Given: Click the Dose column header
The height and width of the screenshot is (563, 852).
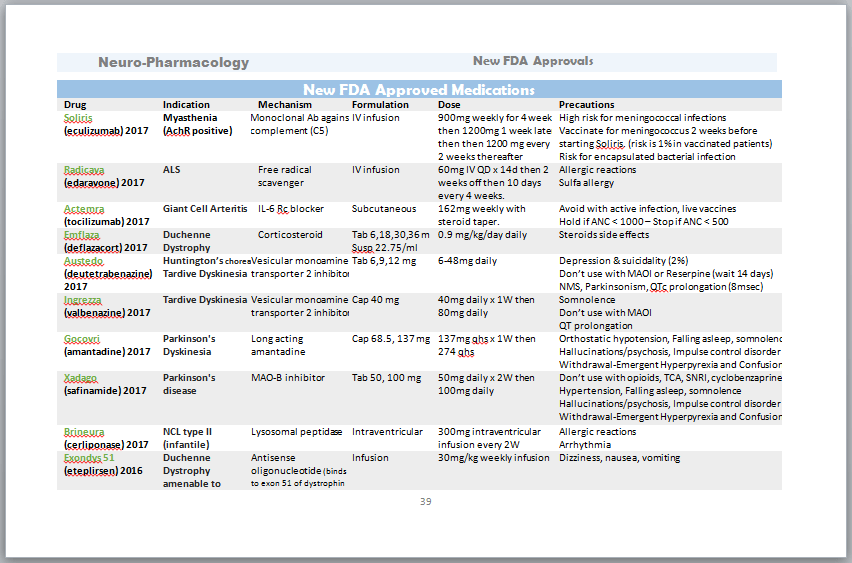Looking at the screenshot, I should point(449,104).
